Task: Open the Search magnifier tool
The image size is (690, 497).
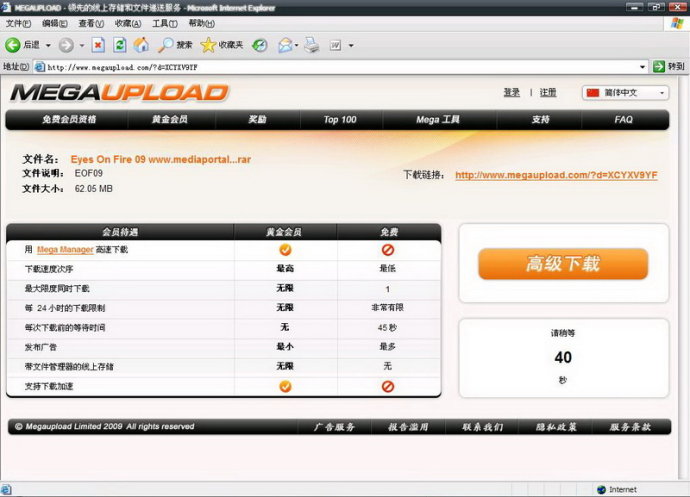Action: [175, 45]
